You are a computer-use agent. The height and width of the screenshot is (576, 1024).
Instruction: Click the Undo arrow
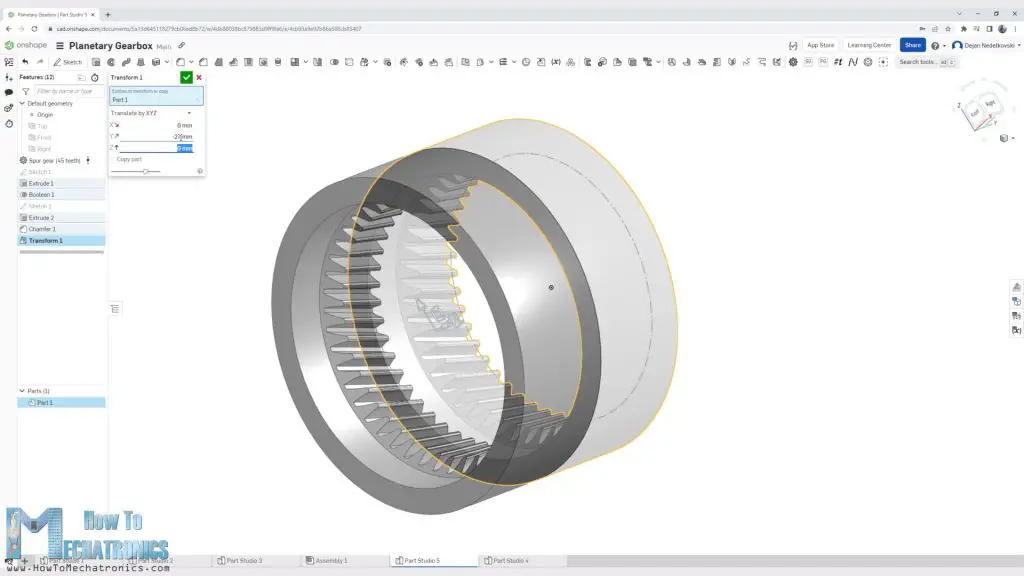click(x=27, y=61)
